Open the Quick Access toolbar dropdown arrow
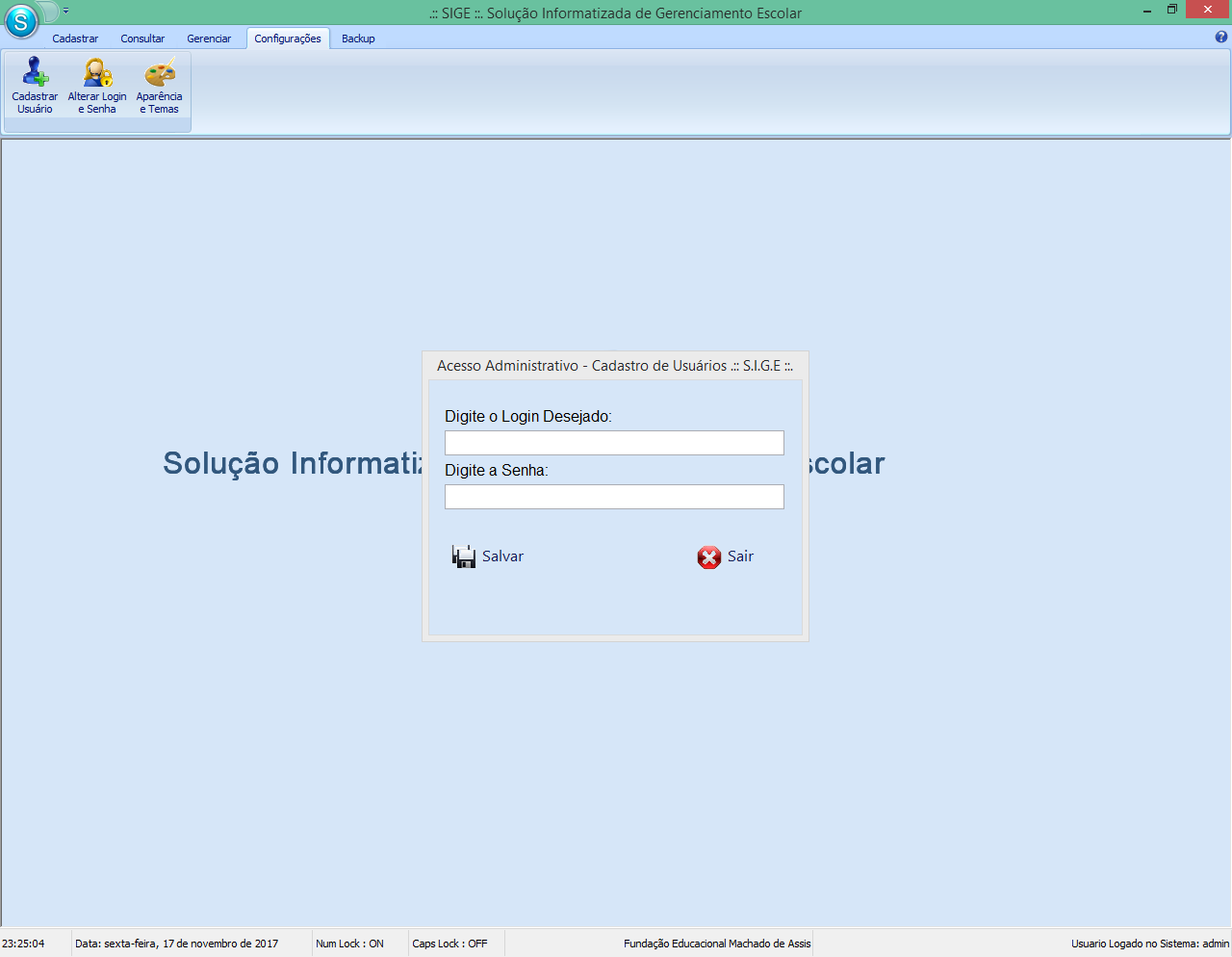 [65, 11]
